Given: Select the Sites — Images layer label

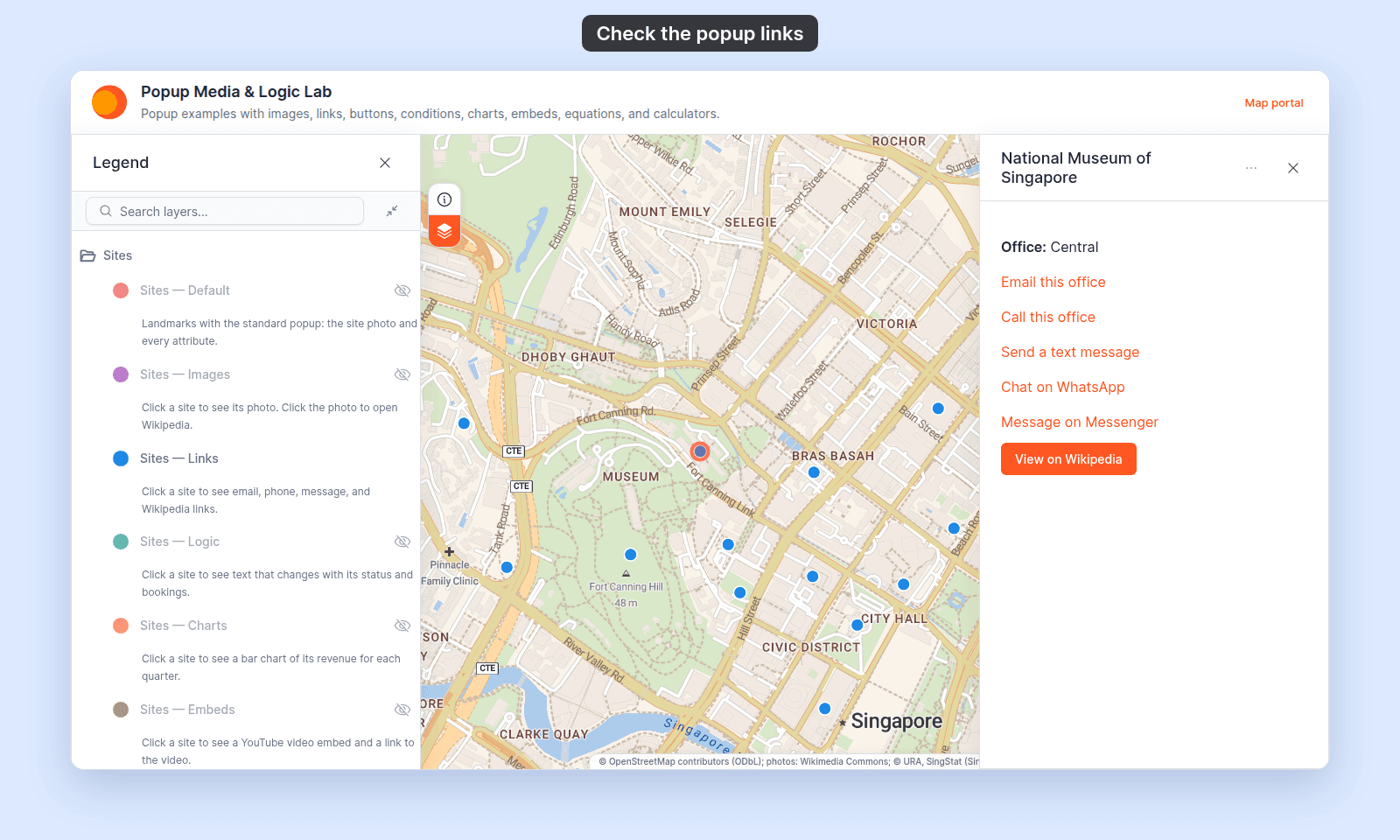Looking at the screenshot, I should pos(185,374).
